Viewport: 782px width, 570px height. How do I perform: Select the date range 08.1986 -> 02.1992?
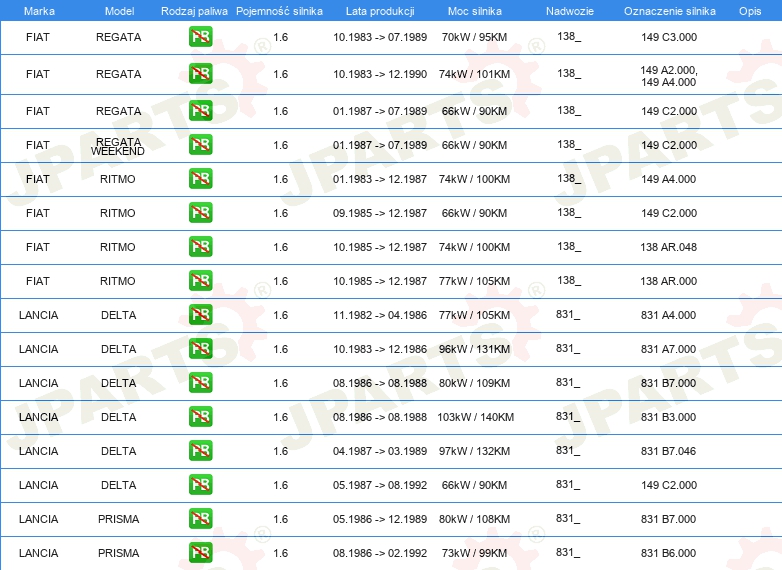[380, 553]
